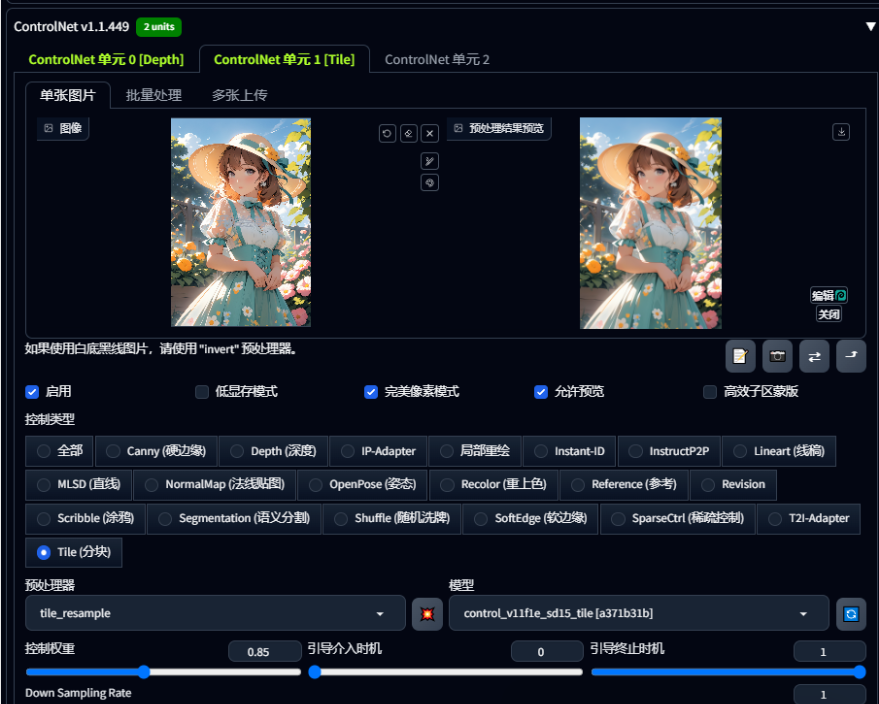The height and width of the screenshot is (704, 879).
Task: Collapse the ControlNet panel triangle
Action: (870, 26)
